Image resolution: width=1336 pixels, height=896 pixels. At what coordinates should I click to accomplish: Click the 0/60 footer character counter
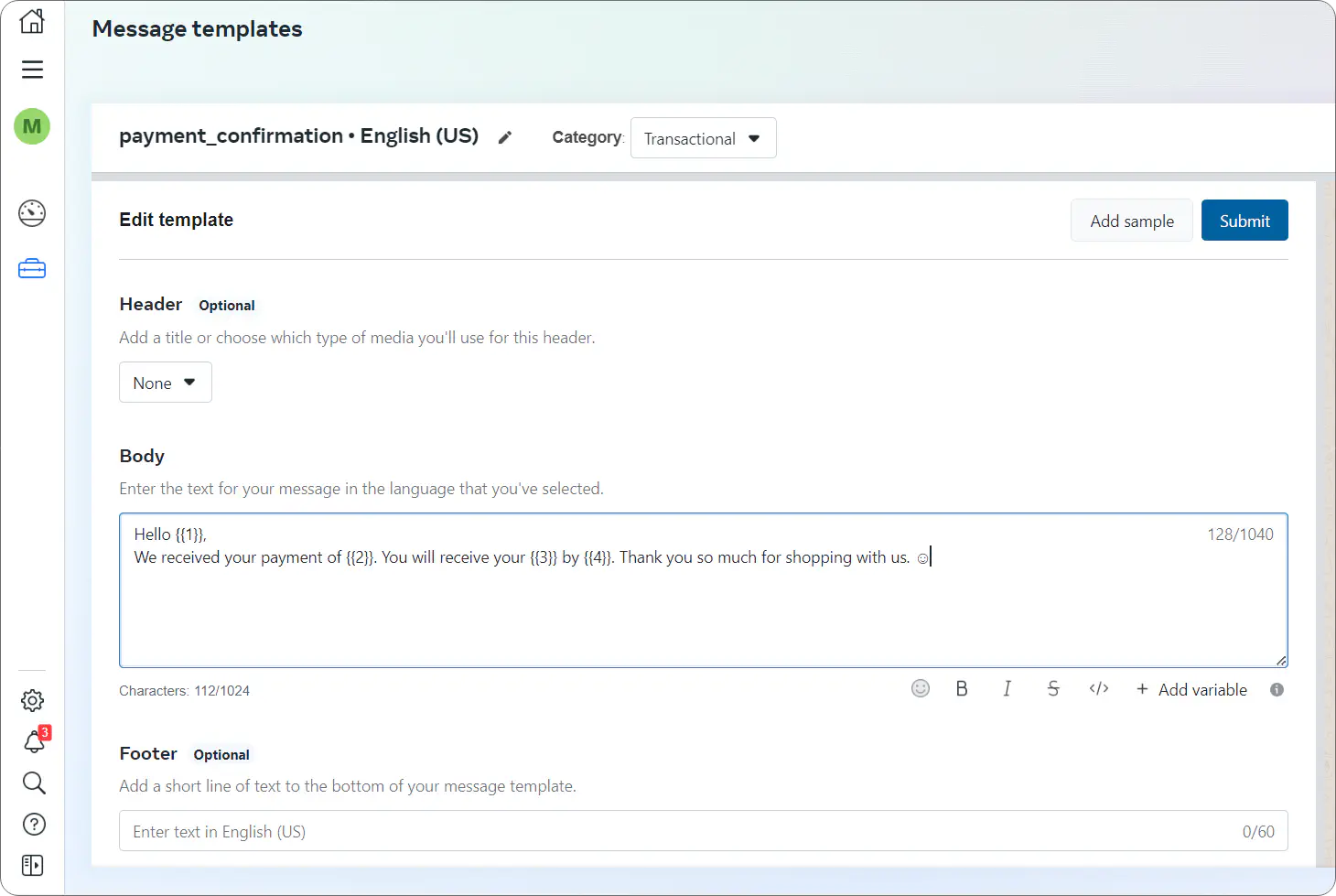pyautogui.click(x=1258, y=832)
